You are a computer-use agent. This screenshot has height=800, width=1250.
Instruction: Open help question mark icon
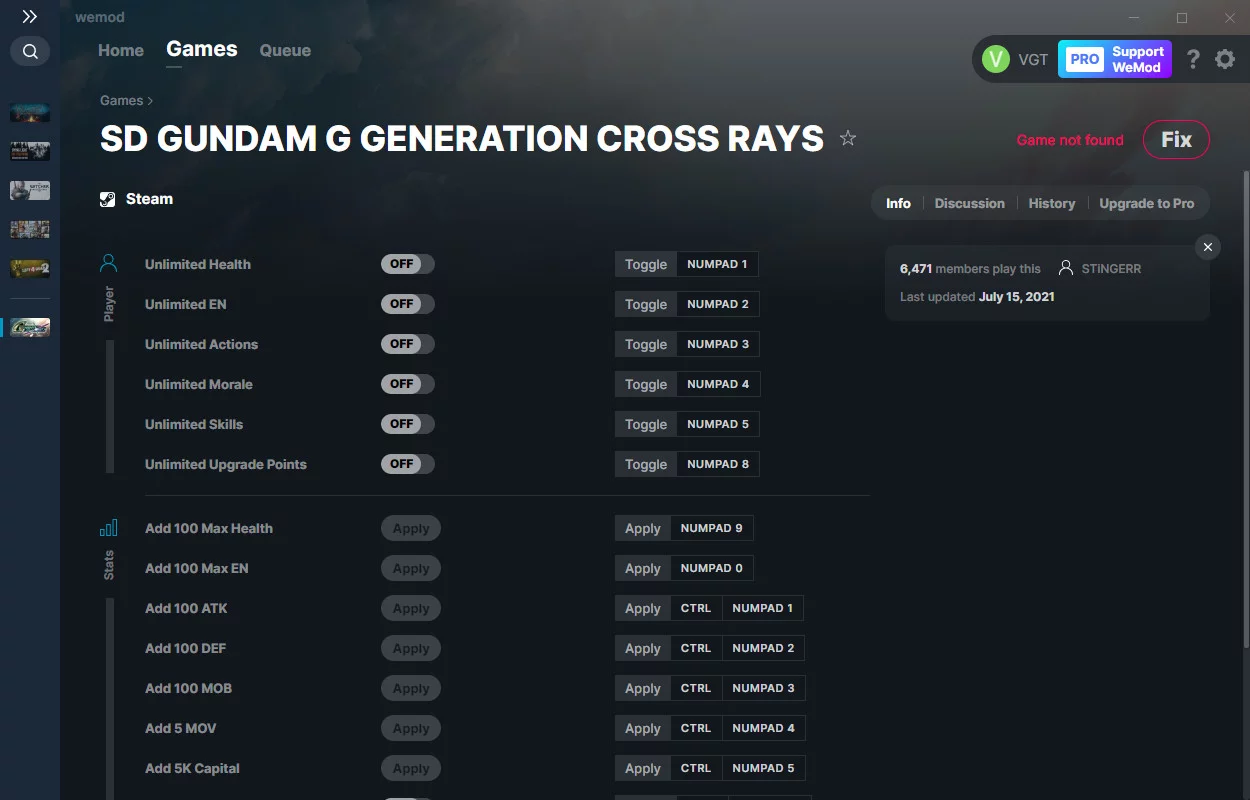pyautogui.click(x=1193, y=60)
